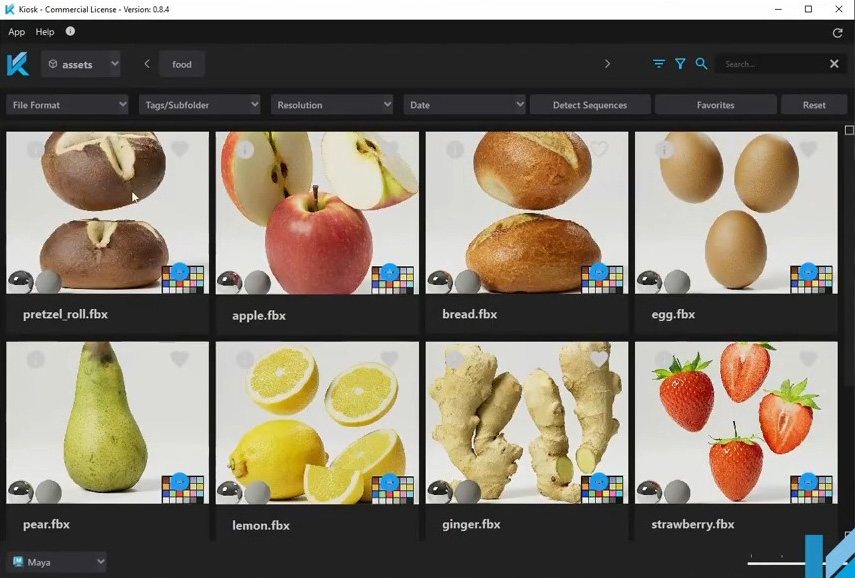855x578 pixels.
Task: Click the magnifier search icon
Action: (701, 64)
